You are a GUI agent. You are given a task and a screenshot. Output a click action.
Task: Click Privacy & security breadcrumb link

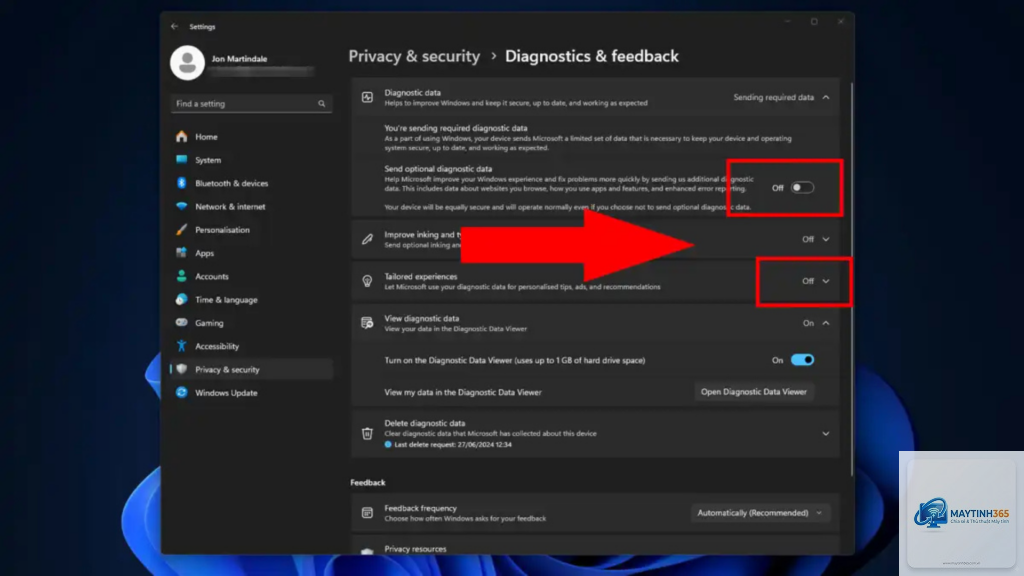click(x=414, y=56)
